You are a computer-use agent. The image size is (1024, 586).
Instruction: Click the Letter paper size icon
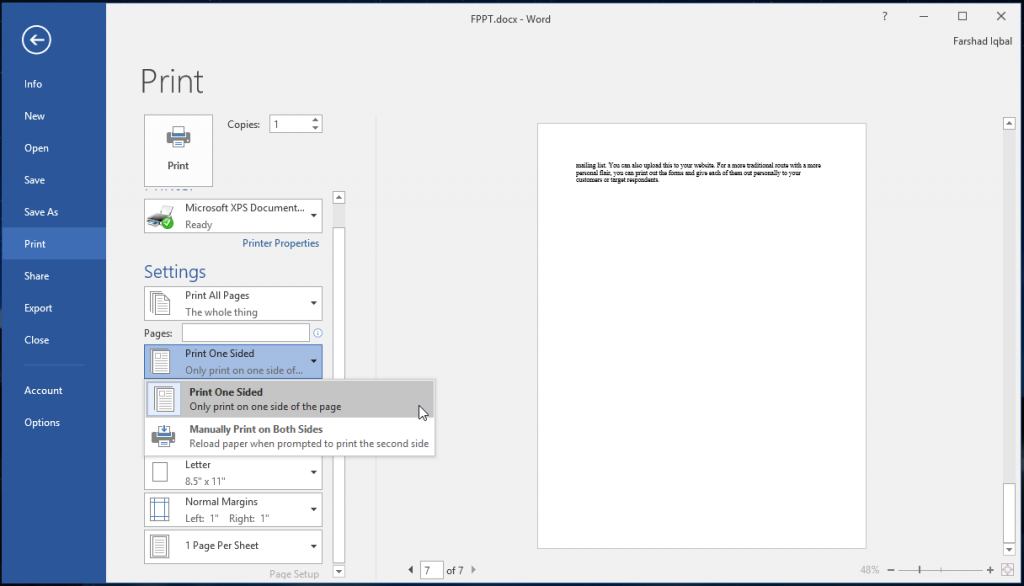tap(158, 471)
